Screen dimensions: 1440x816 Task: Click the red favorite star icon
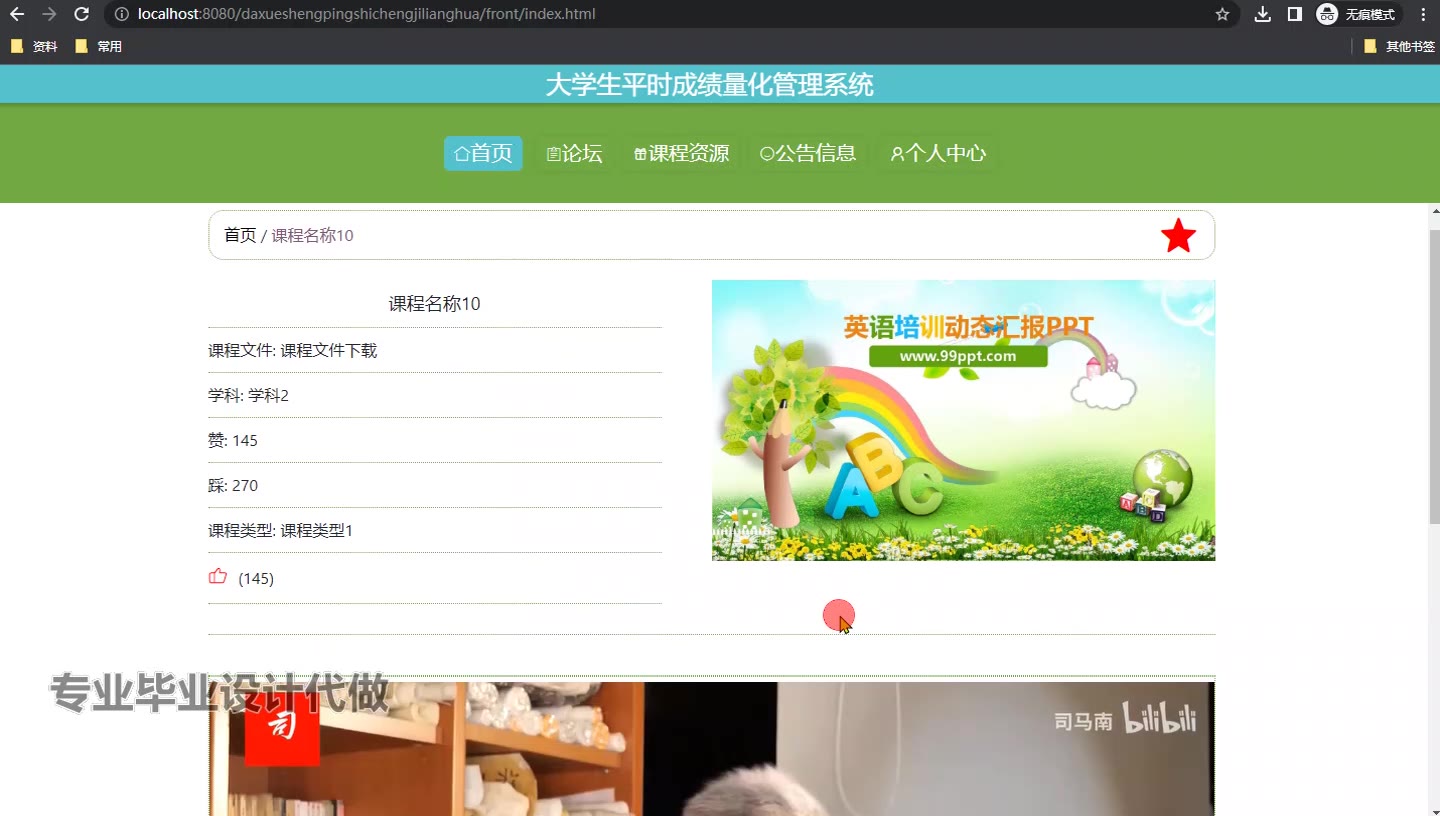point(1178,236)
